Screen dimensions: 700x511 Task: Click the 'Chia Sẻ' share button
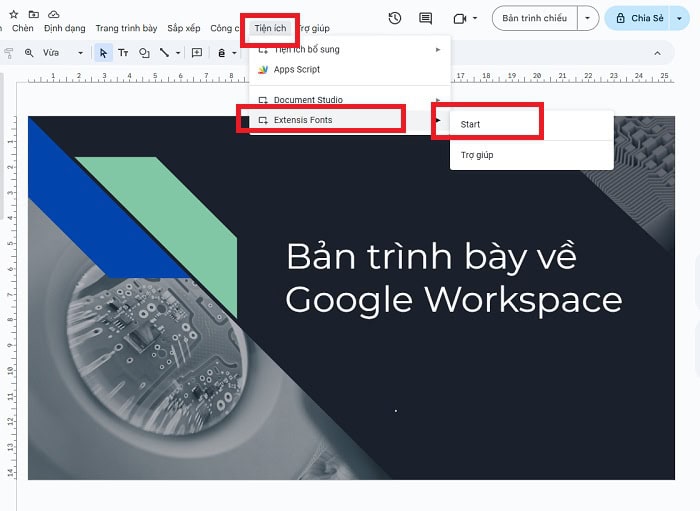click(640, 18)
